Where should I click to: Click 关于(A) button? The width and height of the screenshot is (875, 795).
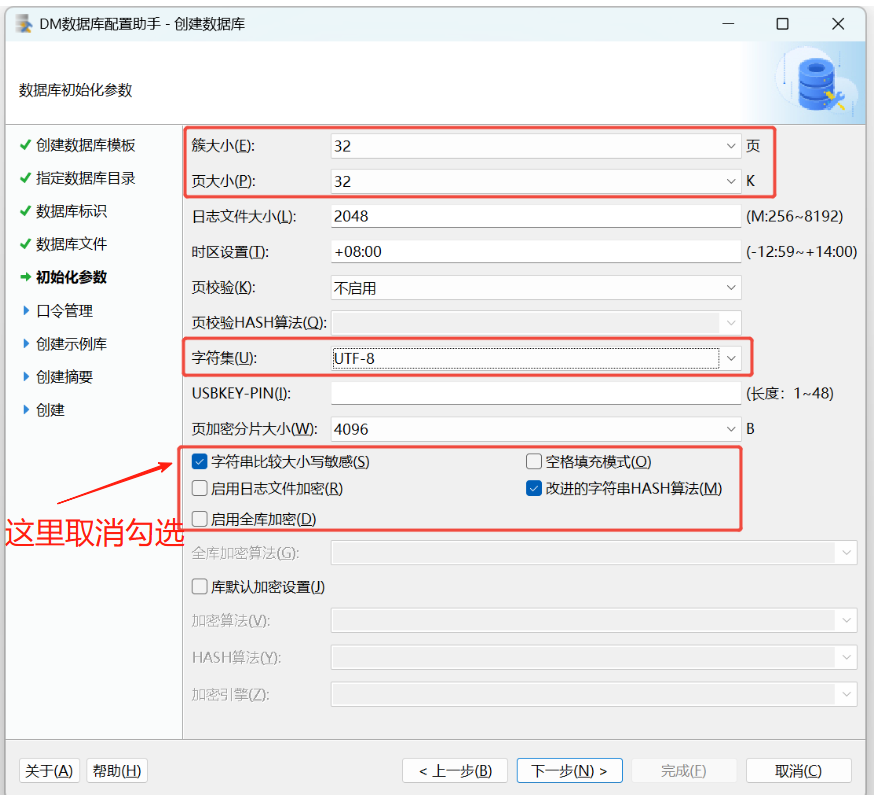[x=49, y=771]
